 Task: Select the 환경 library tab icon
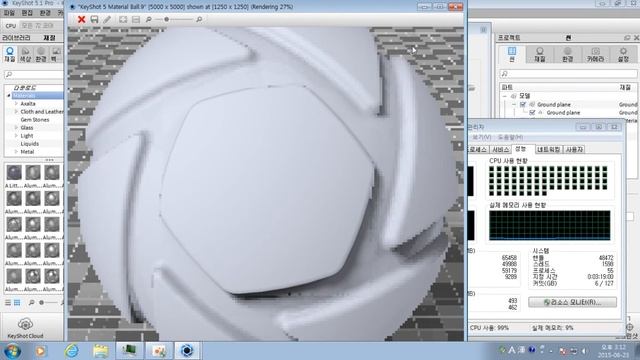(41, 54)
